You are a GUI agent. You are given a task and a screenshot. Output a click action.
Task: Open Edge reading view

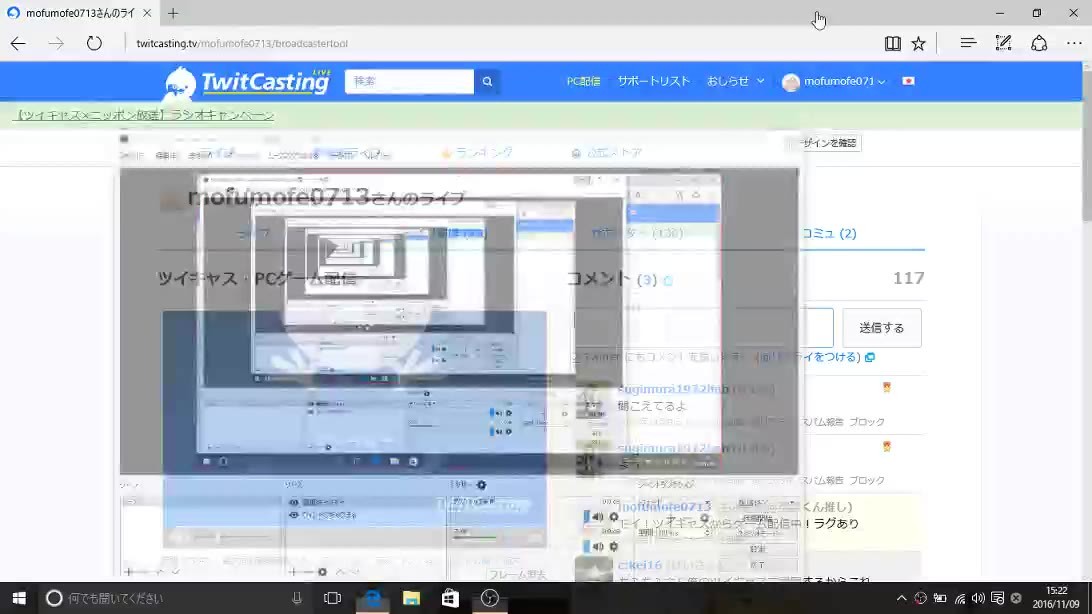tap(893, 43)
